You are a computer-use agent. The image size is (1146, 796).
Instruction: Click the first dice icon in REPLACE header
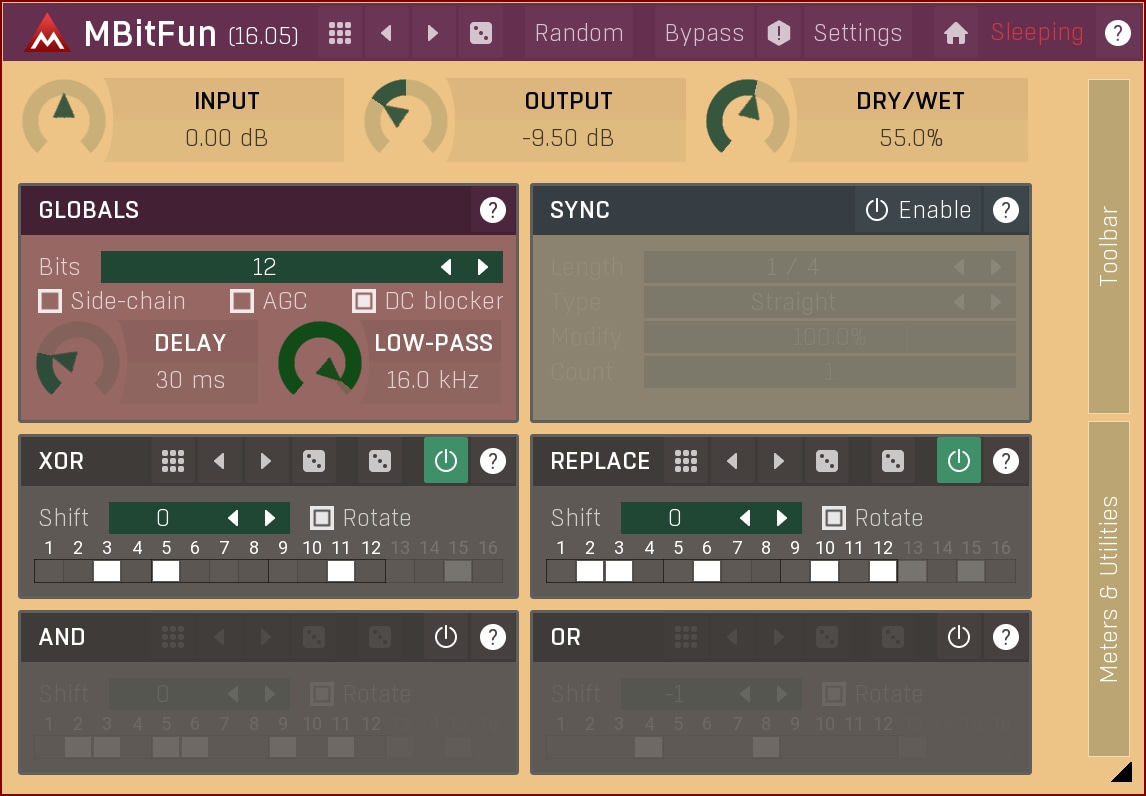pyautogui.click(x=827, y=461)
